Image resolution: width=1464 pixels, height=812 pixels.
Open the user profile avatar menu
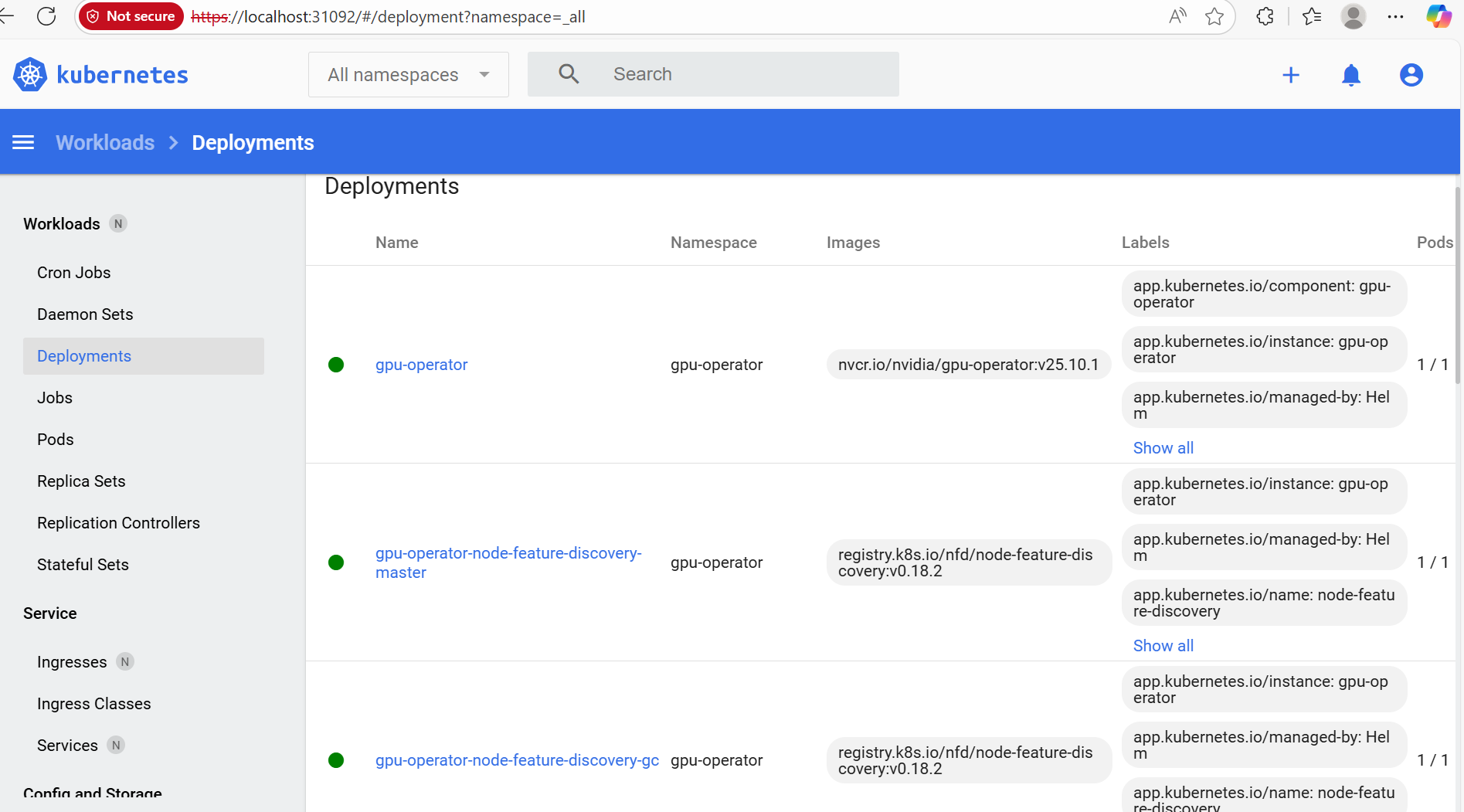(x=1411, y=75)
